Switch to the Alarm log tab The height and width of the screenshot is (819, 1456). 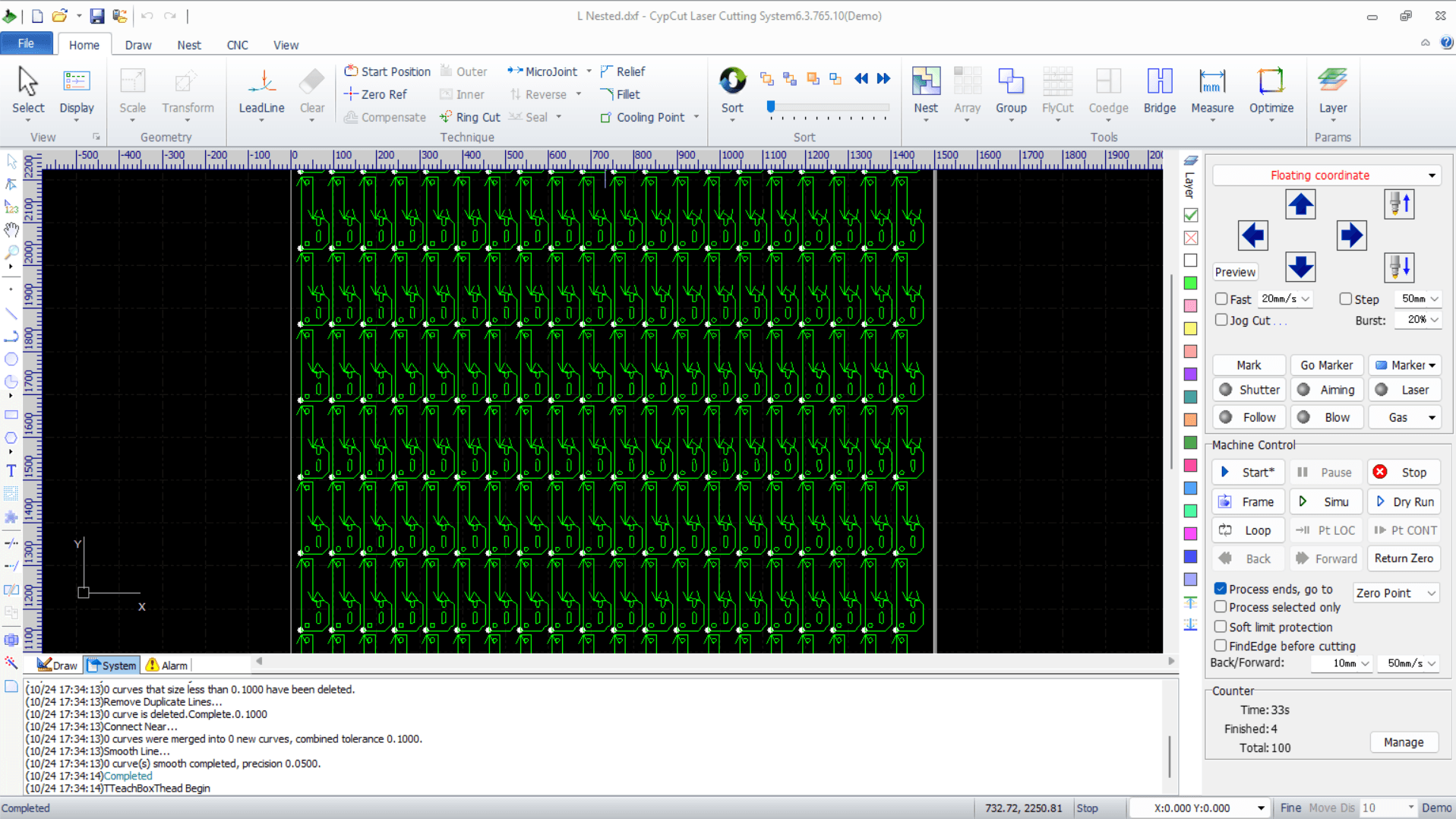pyautogui.click(x=166, y=666)
